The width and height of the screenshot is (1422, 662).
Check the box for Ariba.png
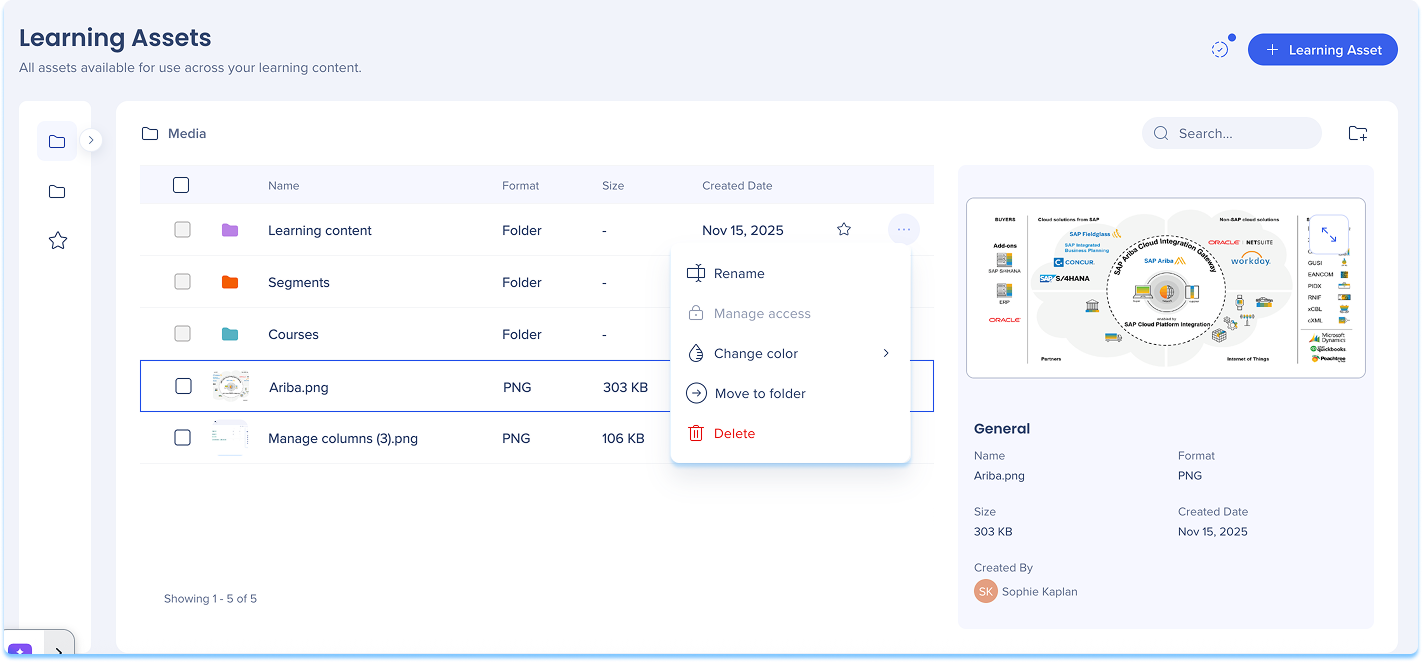coord(183,386)
